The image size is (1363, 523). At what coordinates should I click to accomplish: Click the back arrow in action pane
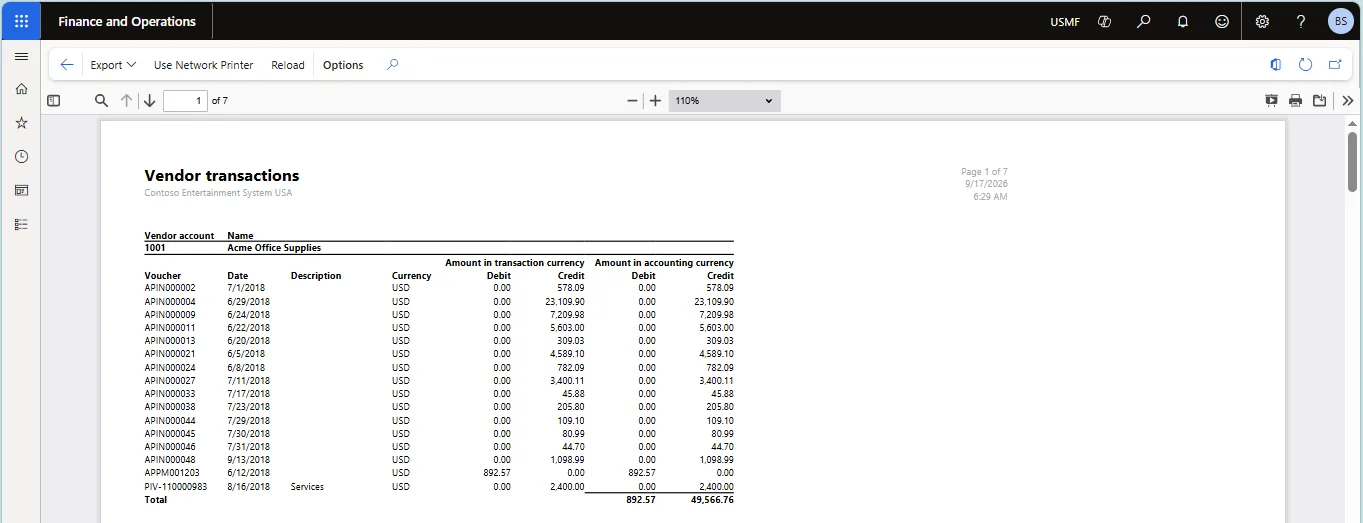(67, 65)
